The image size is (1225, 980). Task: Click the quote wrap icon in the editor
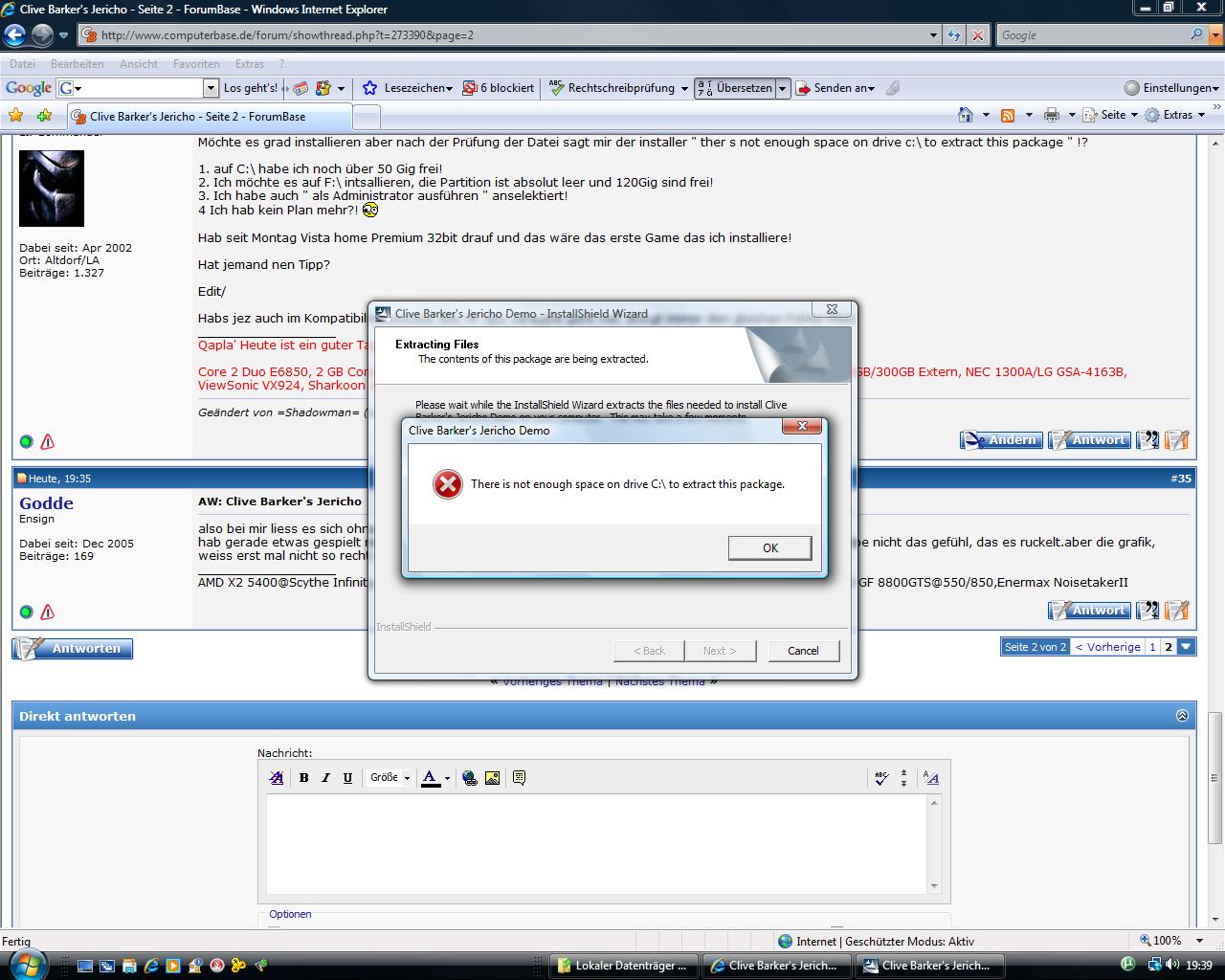[519, 778]
